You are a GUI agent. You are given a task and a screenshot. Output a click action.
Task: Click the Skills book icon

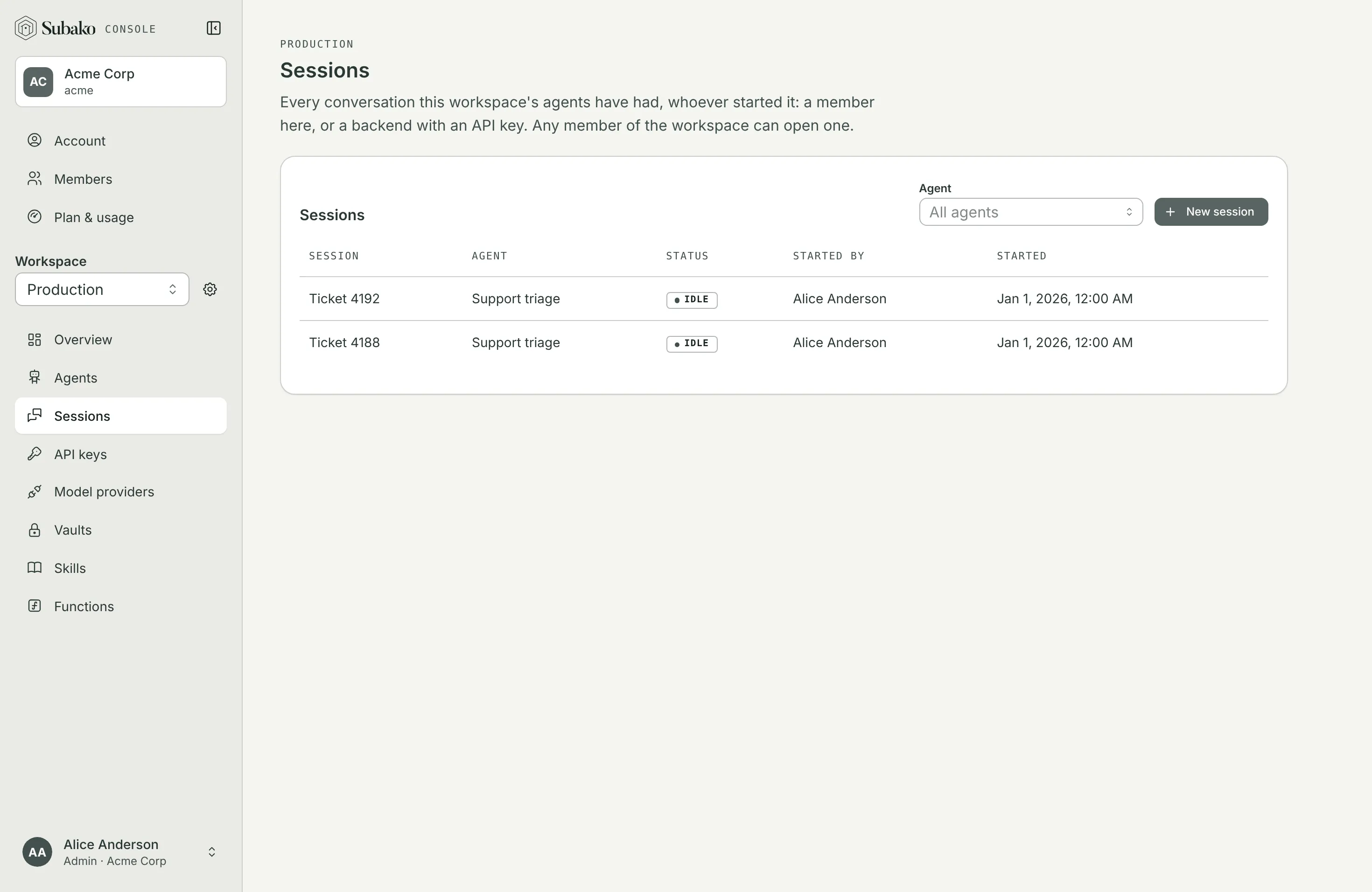tap(35, 568)
